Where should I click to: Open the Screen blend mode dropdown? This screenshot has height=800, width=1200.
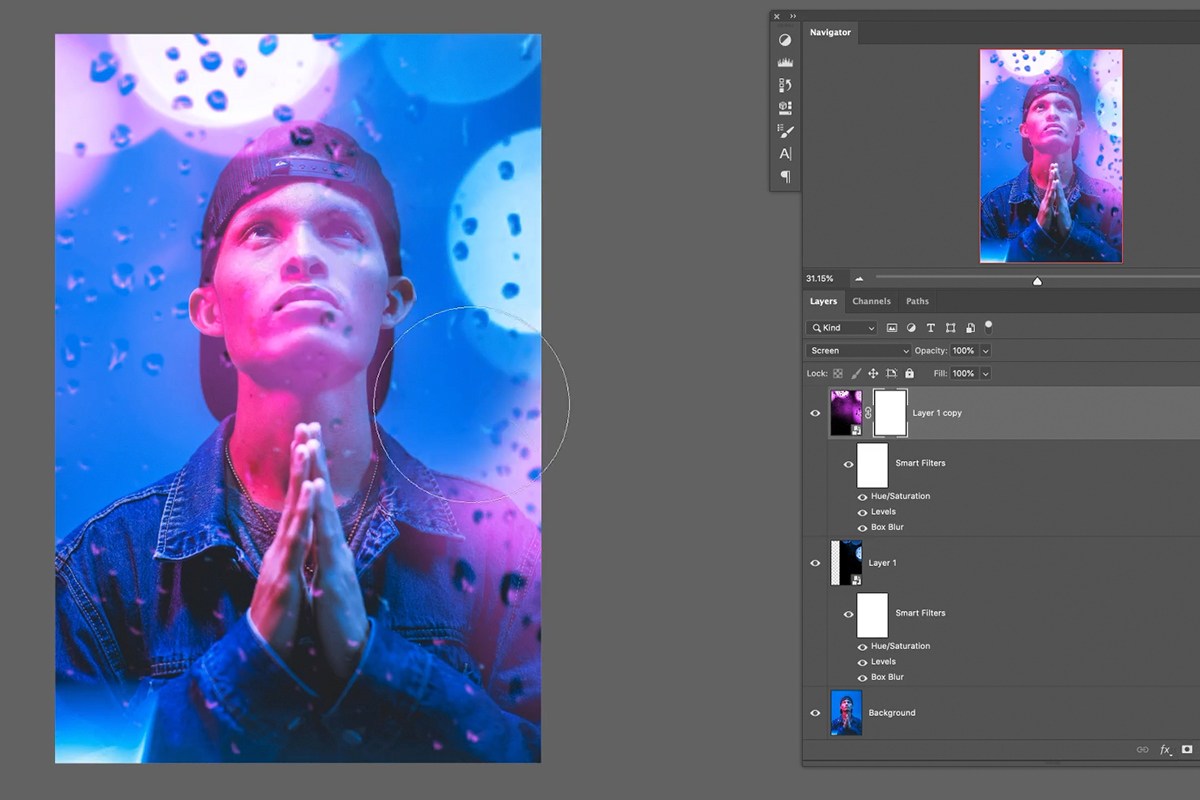[x=858, y=351]
